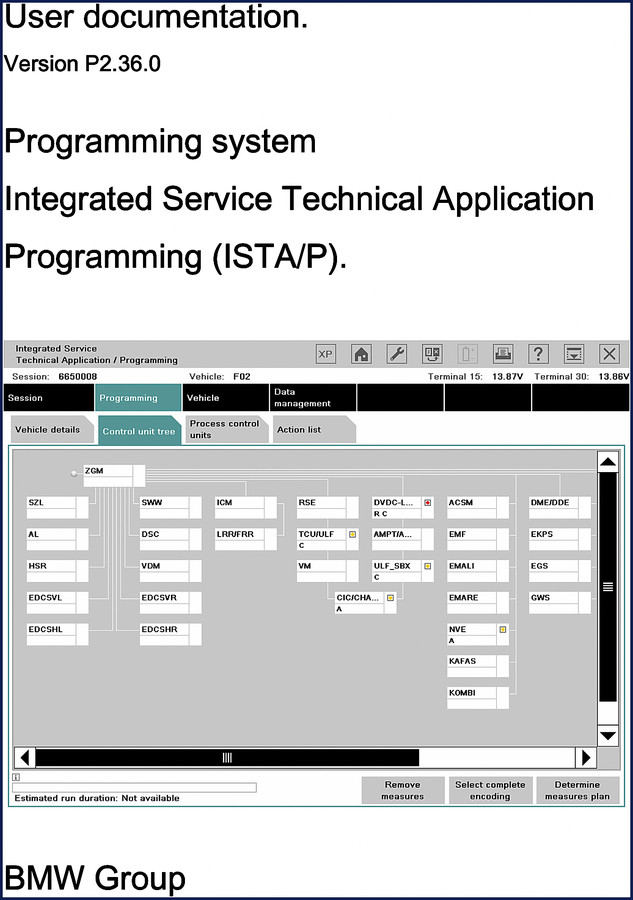
Task: Switch to Process control units tab
Action: 227,429
